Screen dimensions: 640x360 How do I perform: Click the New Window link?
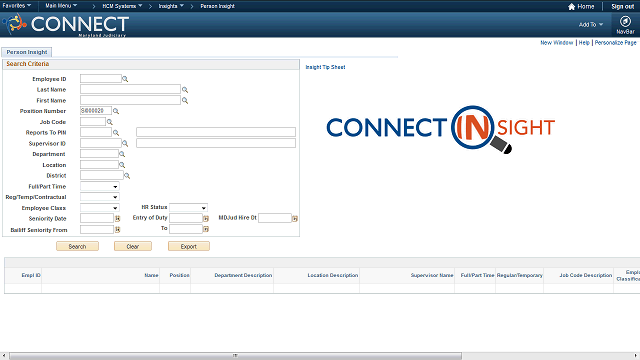[x=557, y=42]
